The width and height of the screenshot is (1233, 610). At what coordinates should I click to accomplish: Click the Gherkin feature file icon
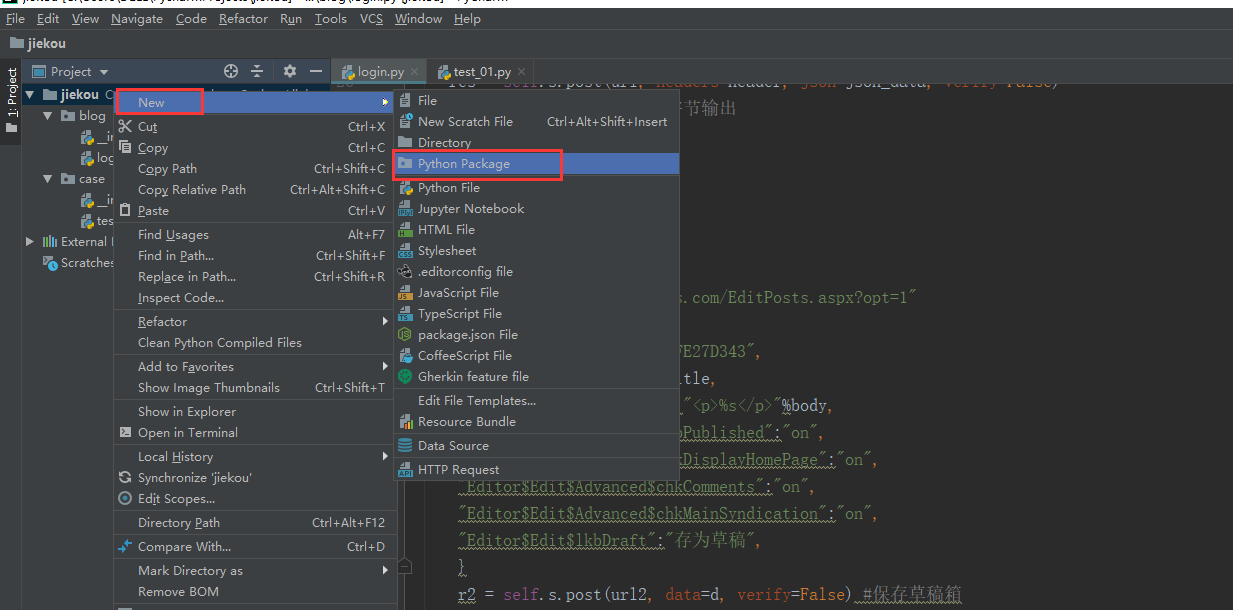[405, 377]
